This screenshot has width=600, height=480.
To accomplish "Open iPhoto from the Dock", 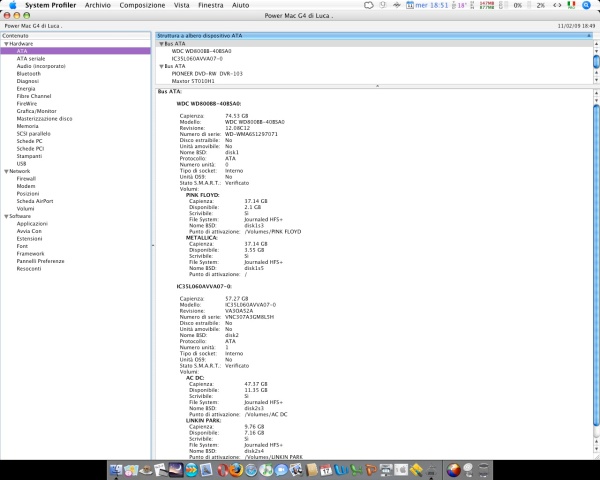I will (296, 470).
